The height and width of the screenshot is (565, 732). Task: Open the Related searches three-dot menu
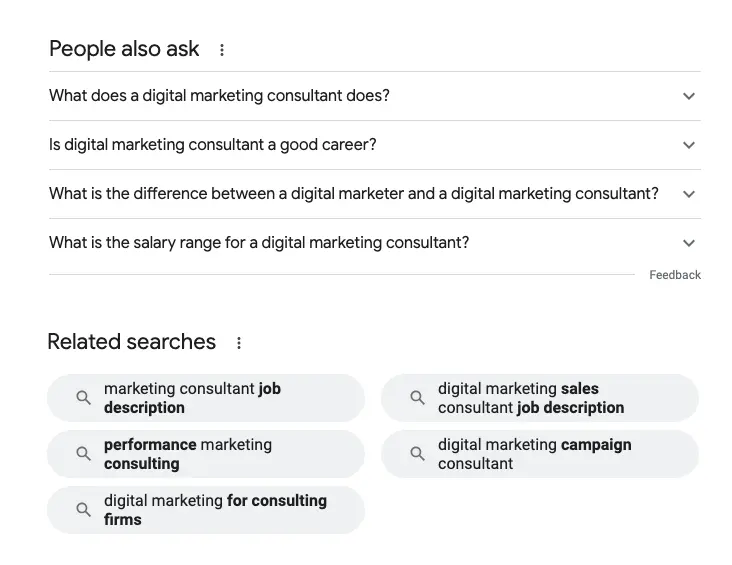click(239, 343)
